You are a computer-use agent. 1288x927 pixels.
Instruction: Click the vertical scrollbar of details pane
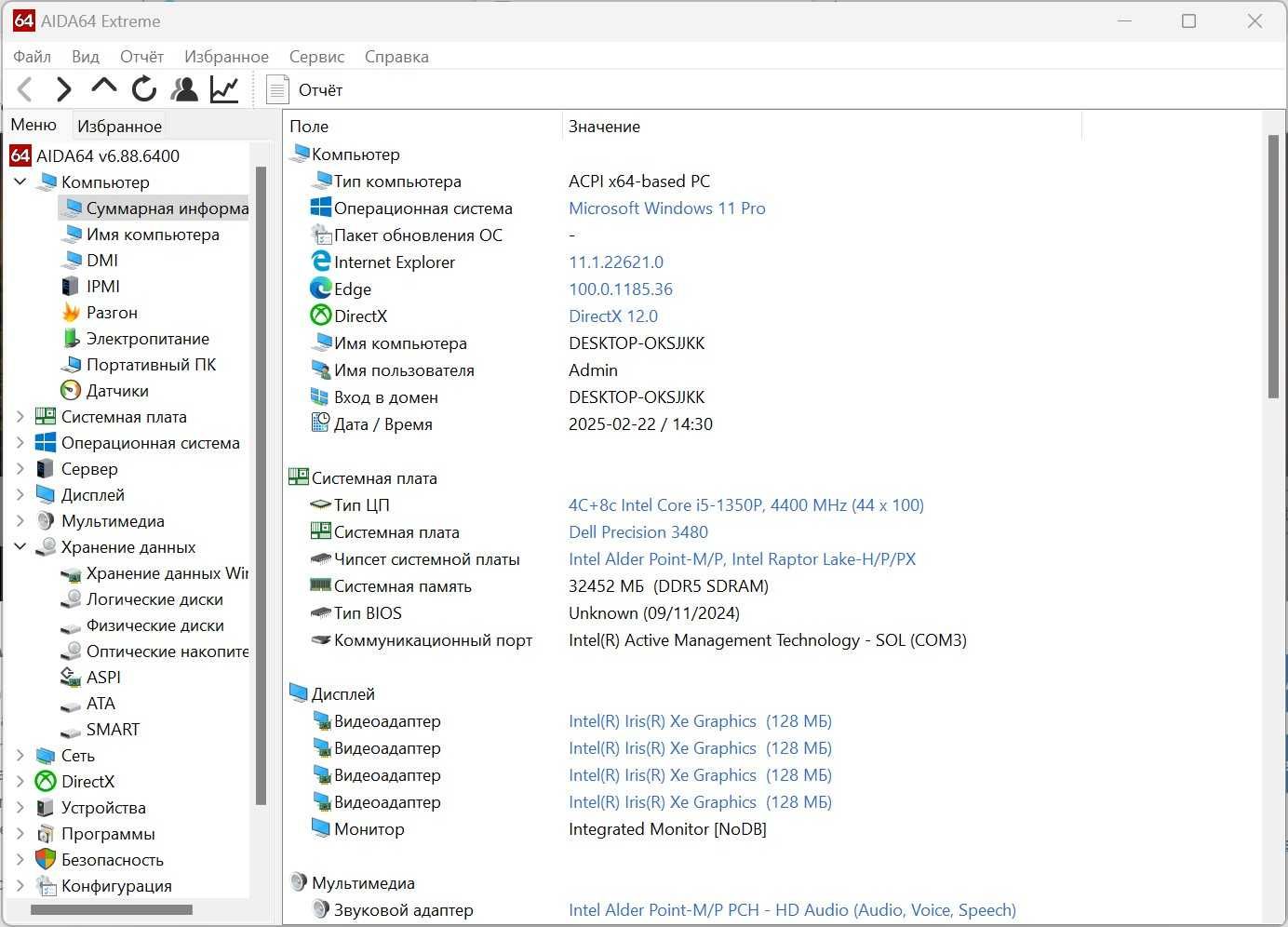coord(1274,266)
